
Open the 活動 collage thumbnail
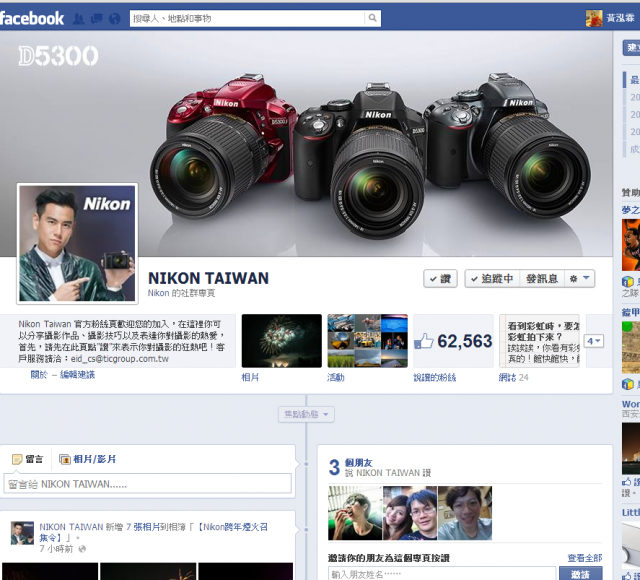pos(367,341)
